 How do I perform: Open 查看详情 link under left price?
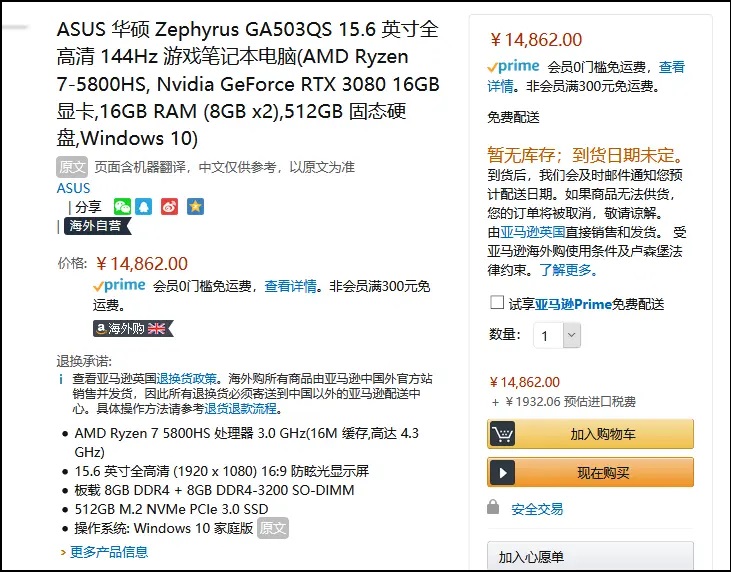[290, 286]
